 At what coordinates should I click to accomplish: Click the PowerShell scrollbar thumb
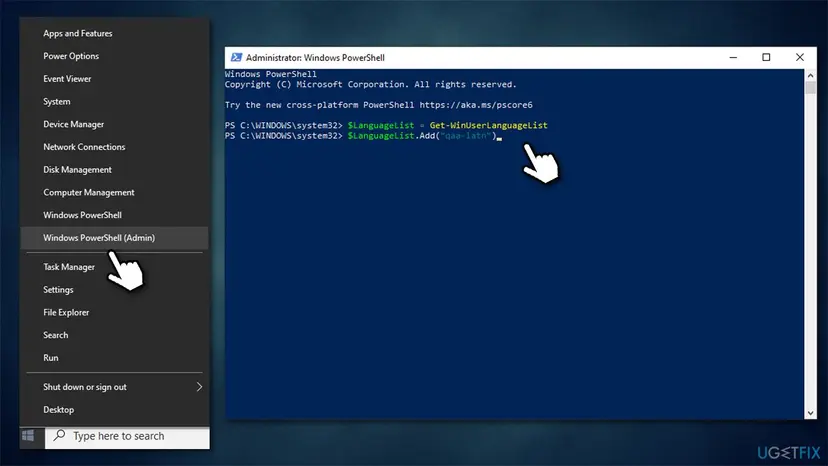pos(811,88)
